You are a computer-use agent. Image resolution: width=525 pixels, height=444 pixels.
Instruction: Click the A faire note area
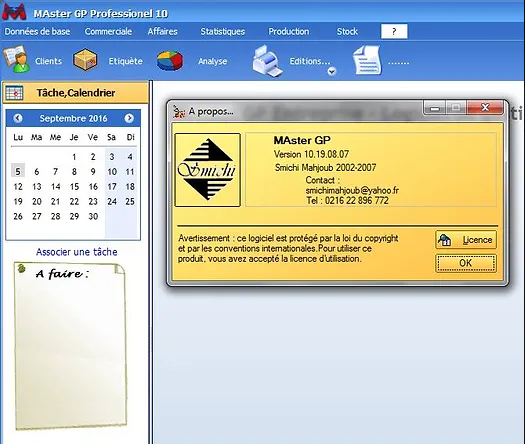tap(71, 346)
